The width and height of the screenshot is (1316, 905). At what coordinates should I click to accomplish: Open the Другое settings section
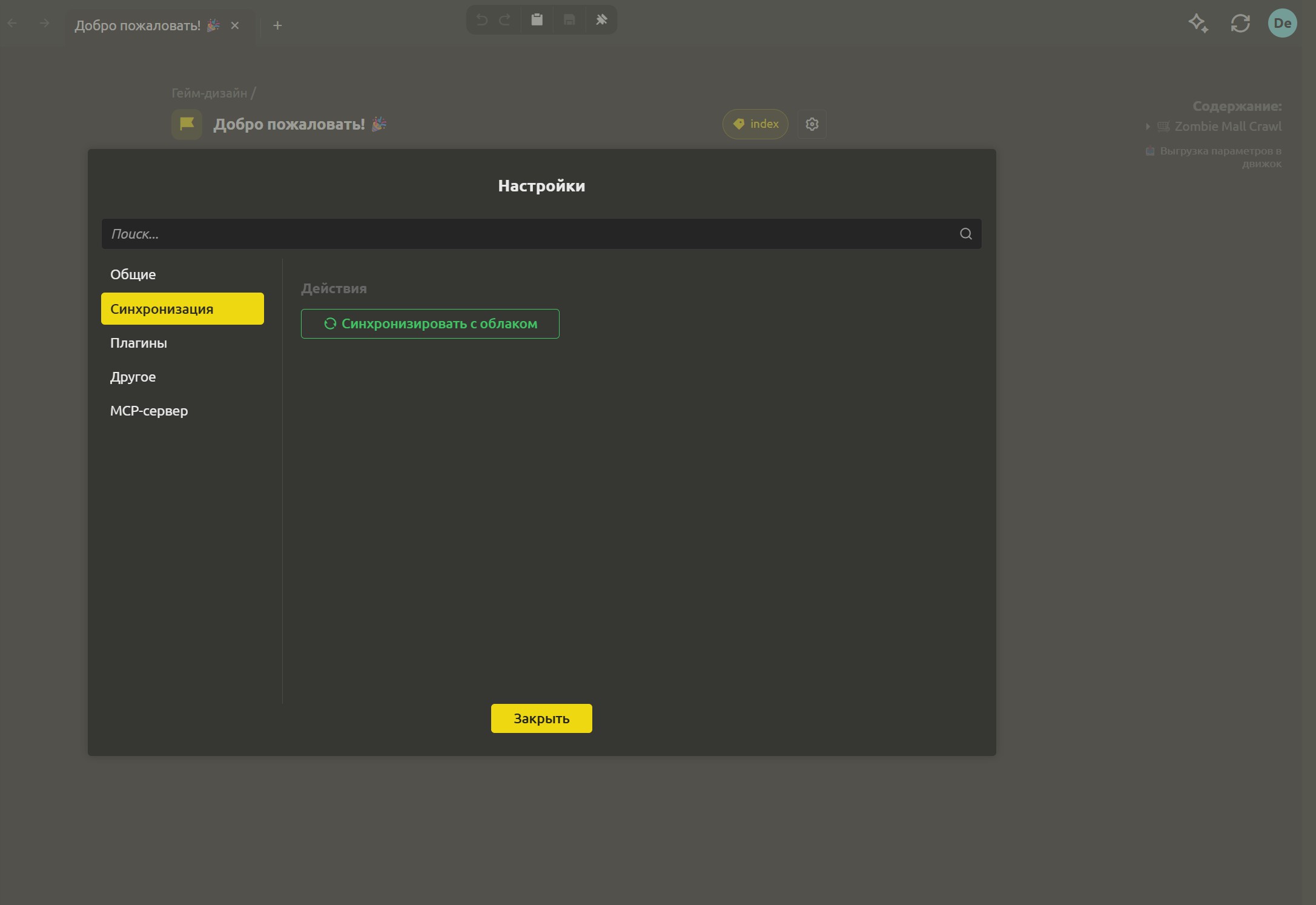(182, 377)
